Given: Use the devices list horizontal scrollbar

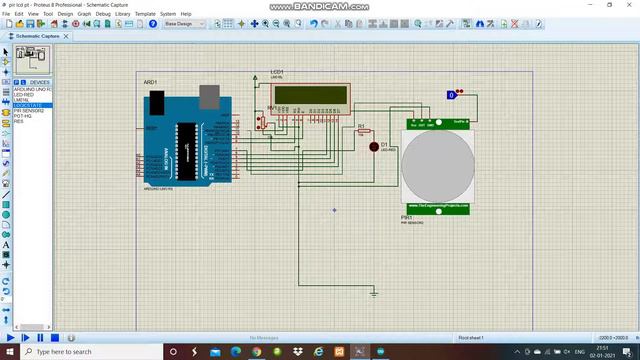Looking at the screenshot, I should pos(32,327).
